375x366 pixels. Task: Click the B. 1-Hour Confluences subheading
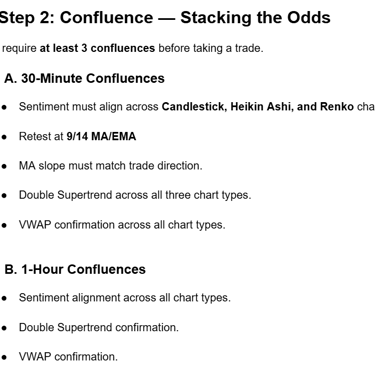(75, 269)
